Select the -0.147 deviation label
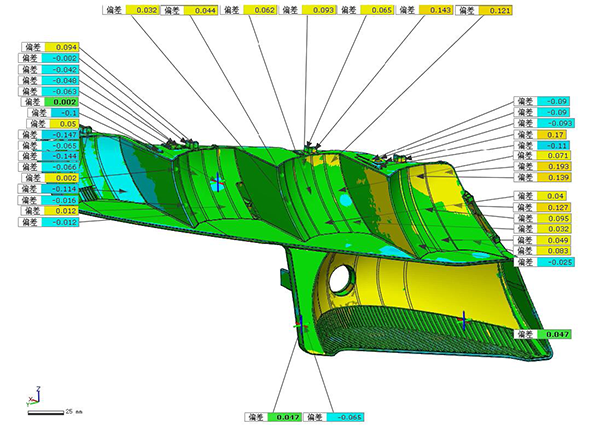600x425 pixels. tap(65, 134)
